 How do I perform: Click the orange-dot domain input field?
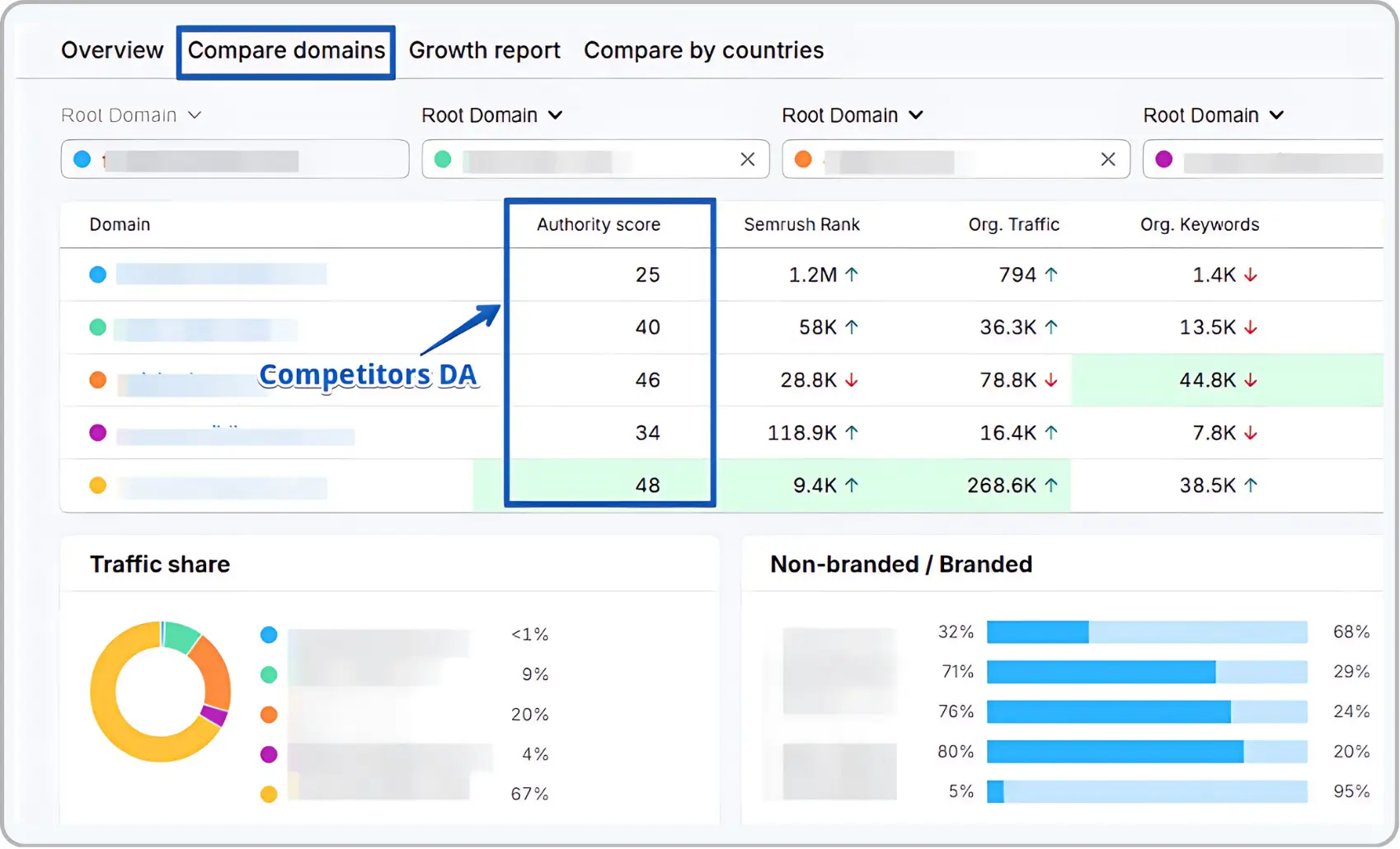tap(956, 159)
